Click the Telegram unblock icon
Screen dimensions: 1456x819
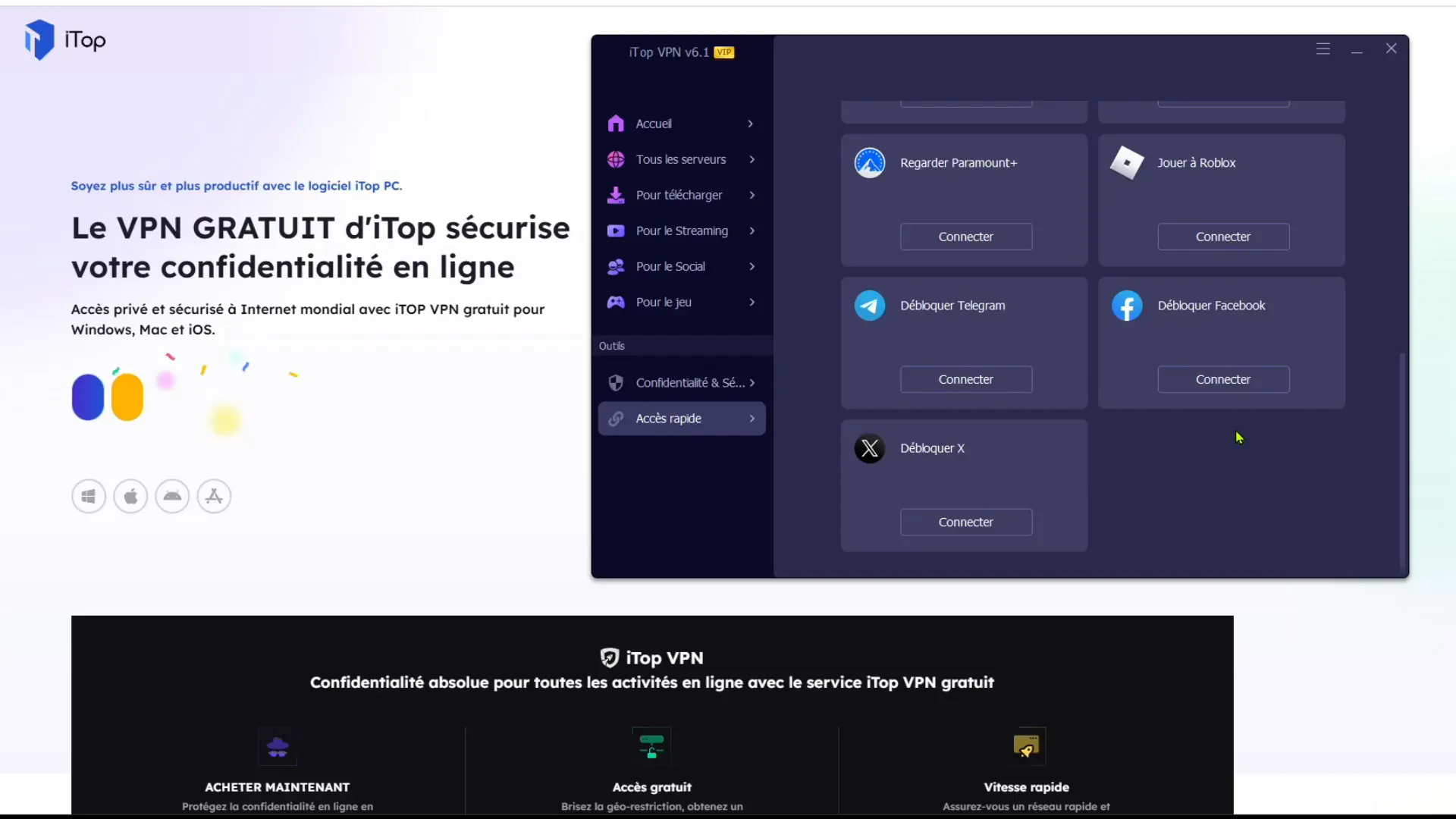869,305
